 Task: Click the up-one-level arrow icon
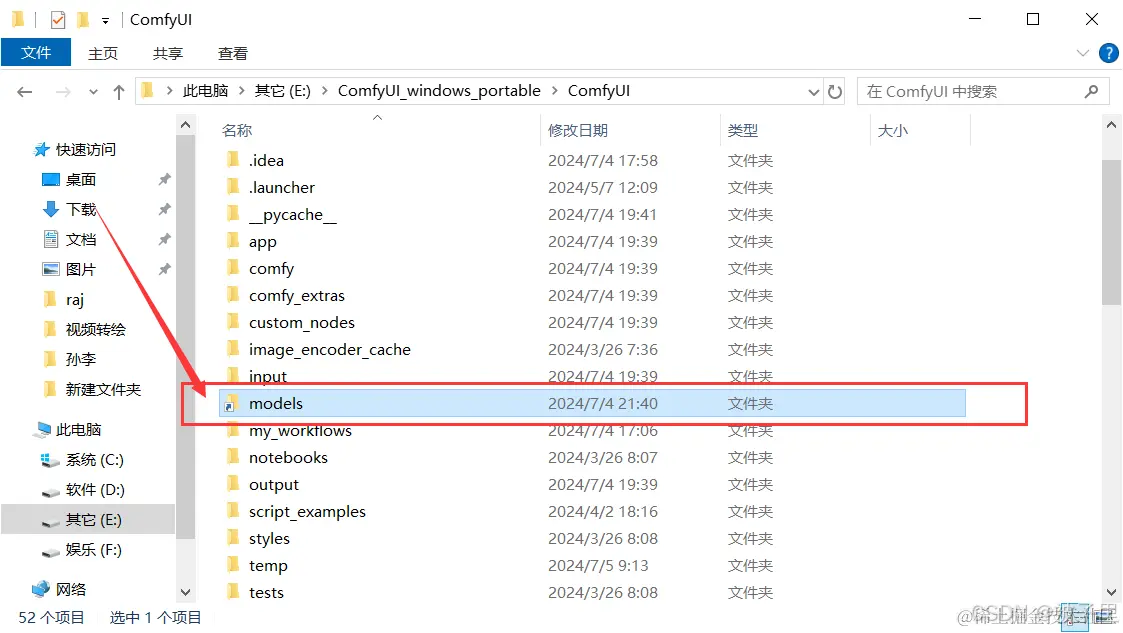coord(117,90)
